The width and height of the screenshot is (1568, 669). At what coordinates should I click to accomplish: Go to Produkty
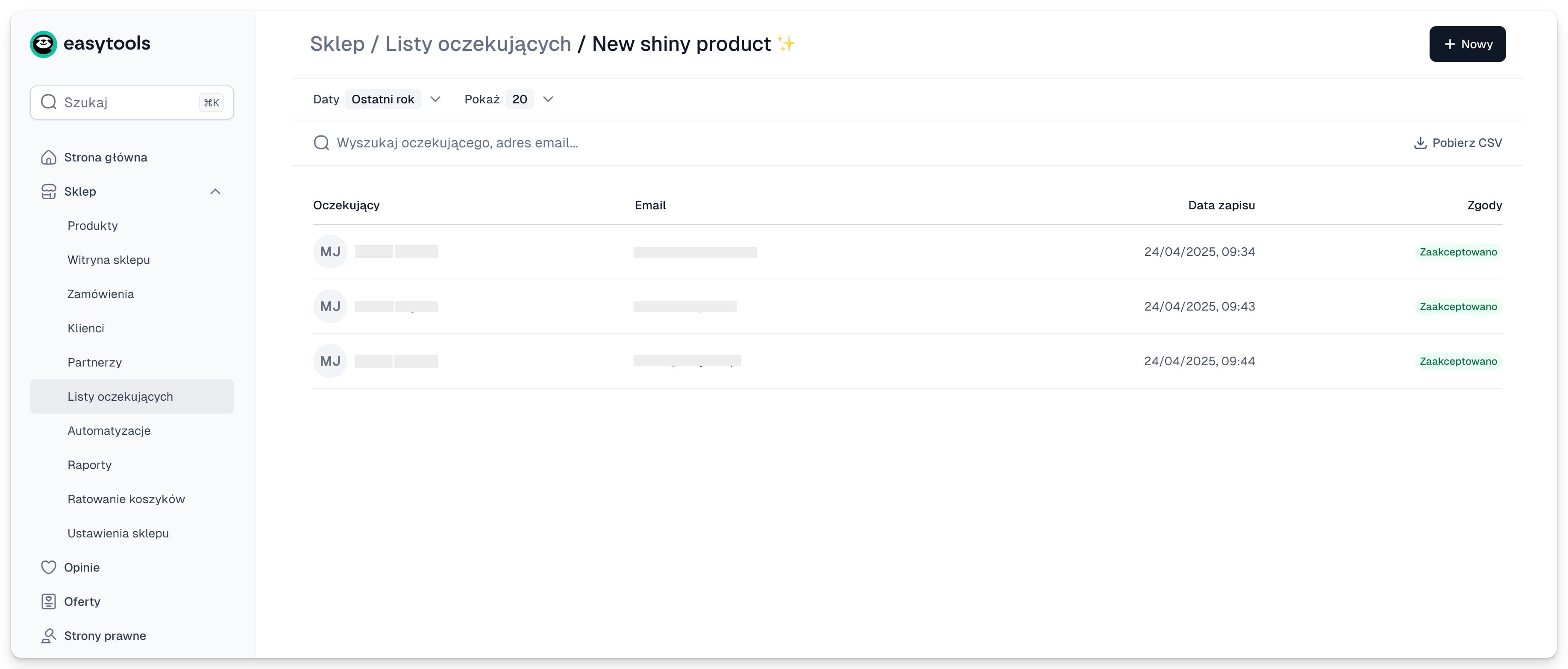pyautogui.click(x=132, y=226)
